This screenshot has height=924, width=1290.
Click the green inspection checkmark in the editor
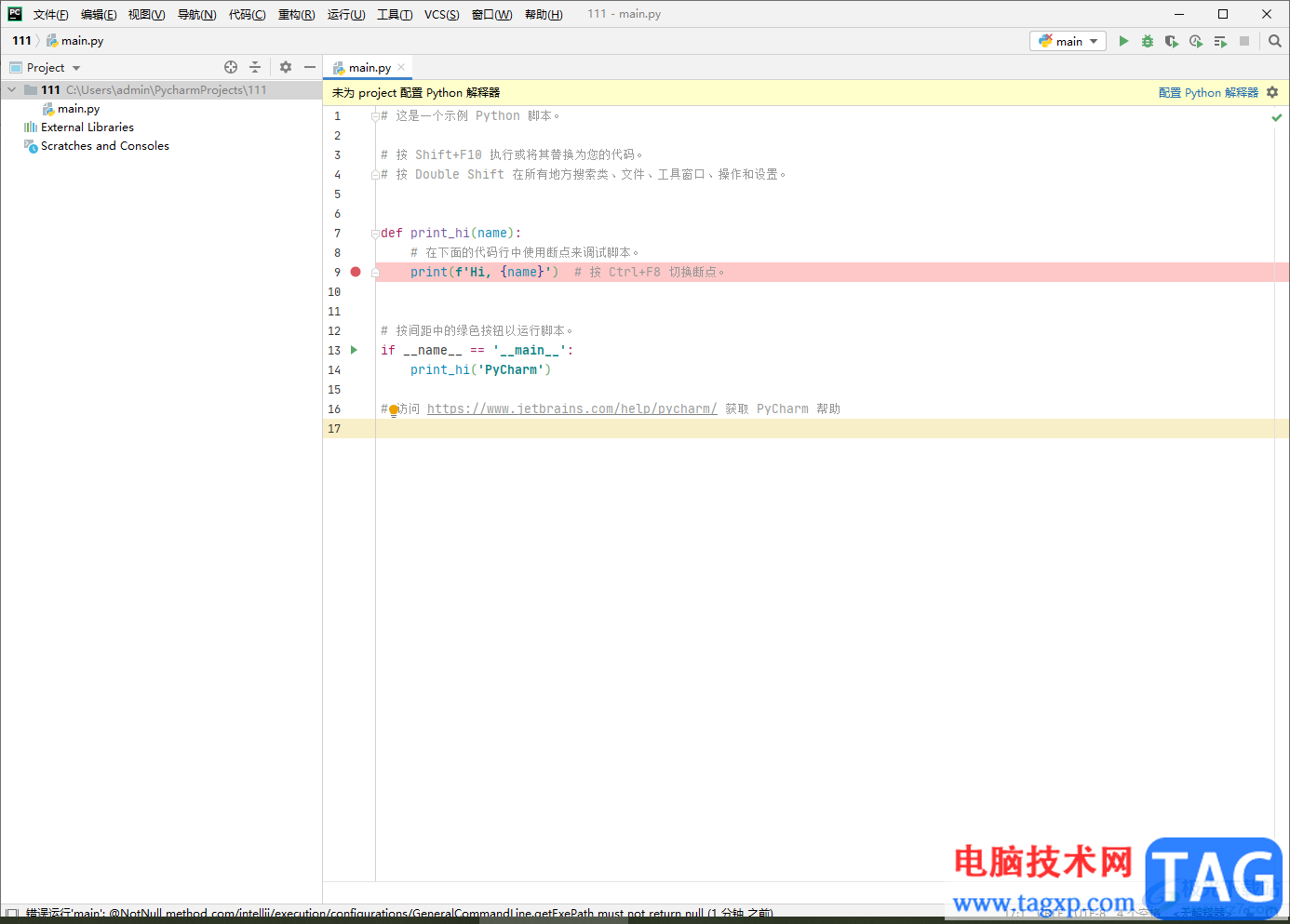pyautogui.click(x=1277, y=117)
